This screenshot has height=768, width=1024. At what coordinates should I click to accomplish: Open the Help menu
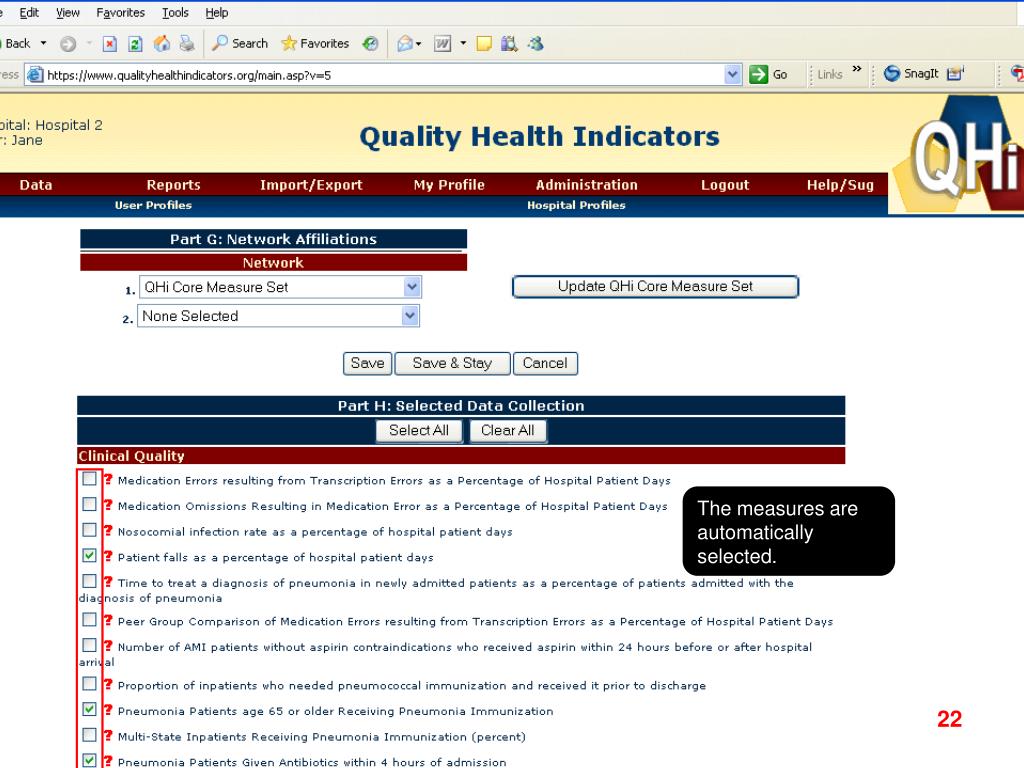[x=217, y=12]
